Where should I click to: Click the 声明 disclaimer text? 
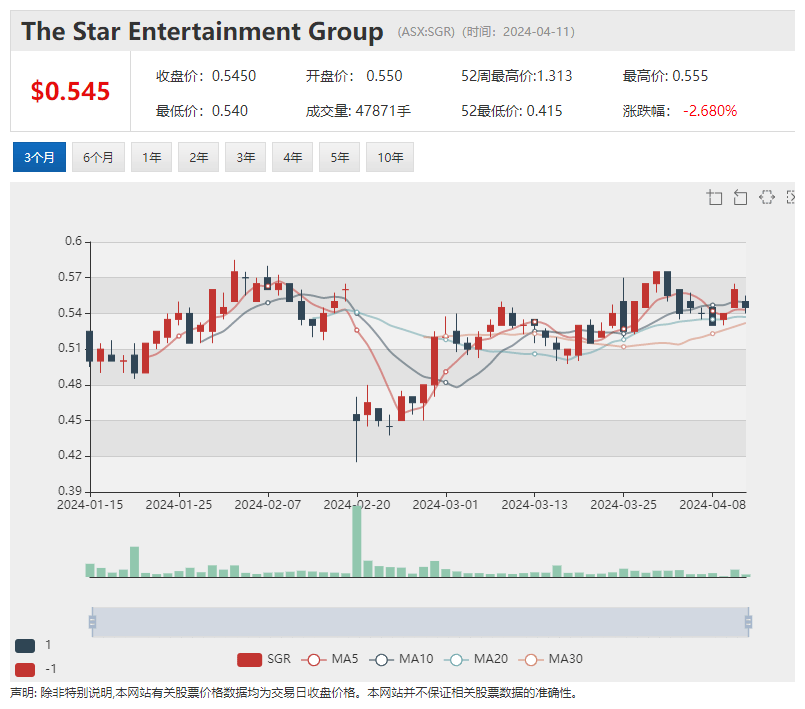pyautogui.click(x=294, y=693)
